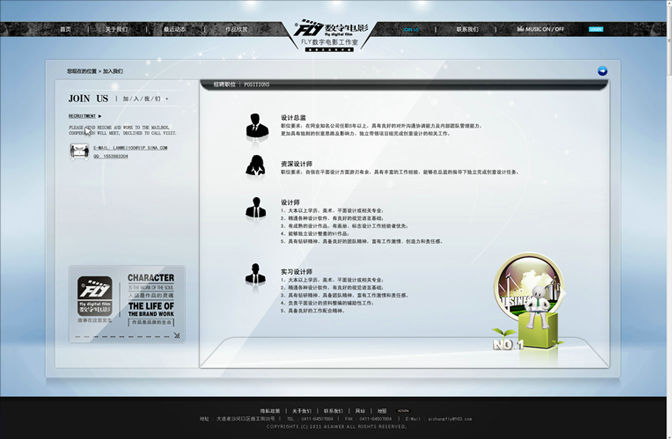Click the 实习设计师 person icon
Viewport: 672px width, 439px height.
(x=256, y=273)
